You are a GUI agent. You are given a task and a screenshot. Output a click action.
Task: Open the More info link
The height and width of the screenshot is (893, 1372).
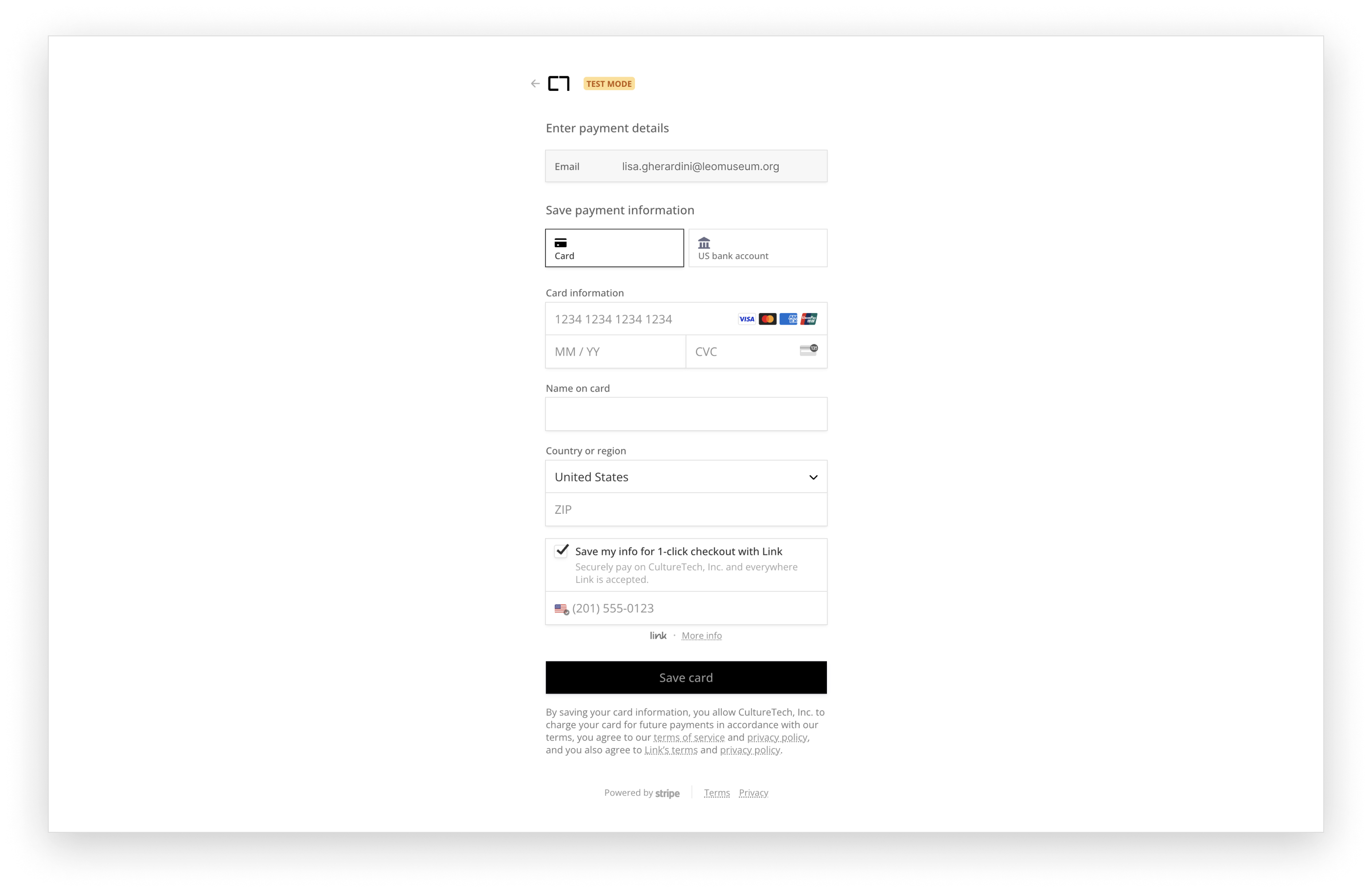tap(702, 636)
